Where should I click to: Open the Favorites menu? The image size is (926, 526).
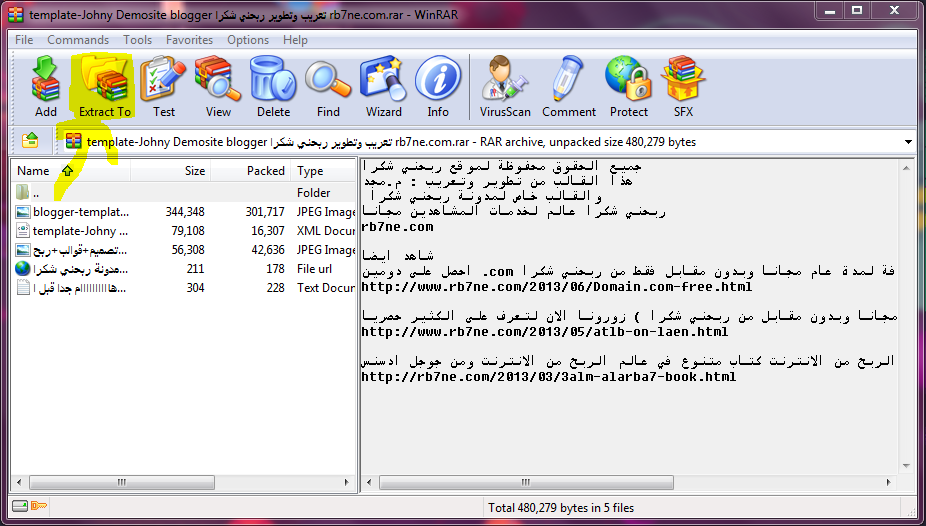click(x=190, y=40)
